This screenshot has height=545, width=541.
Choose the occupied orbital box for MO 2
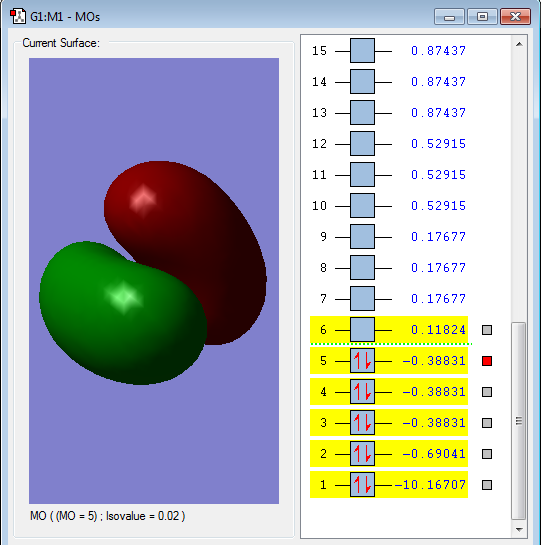362,454
